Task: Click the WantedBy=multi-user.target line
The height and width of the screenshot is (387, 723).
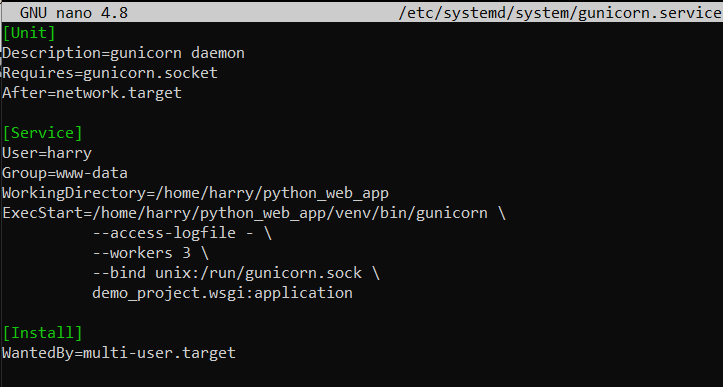Action: coord(119,353)
